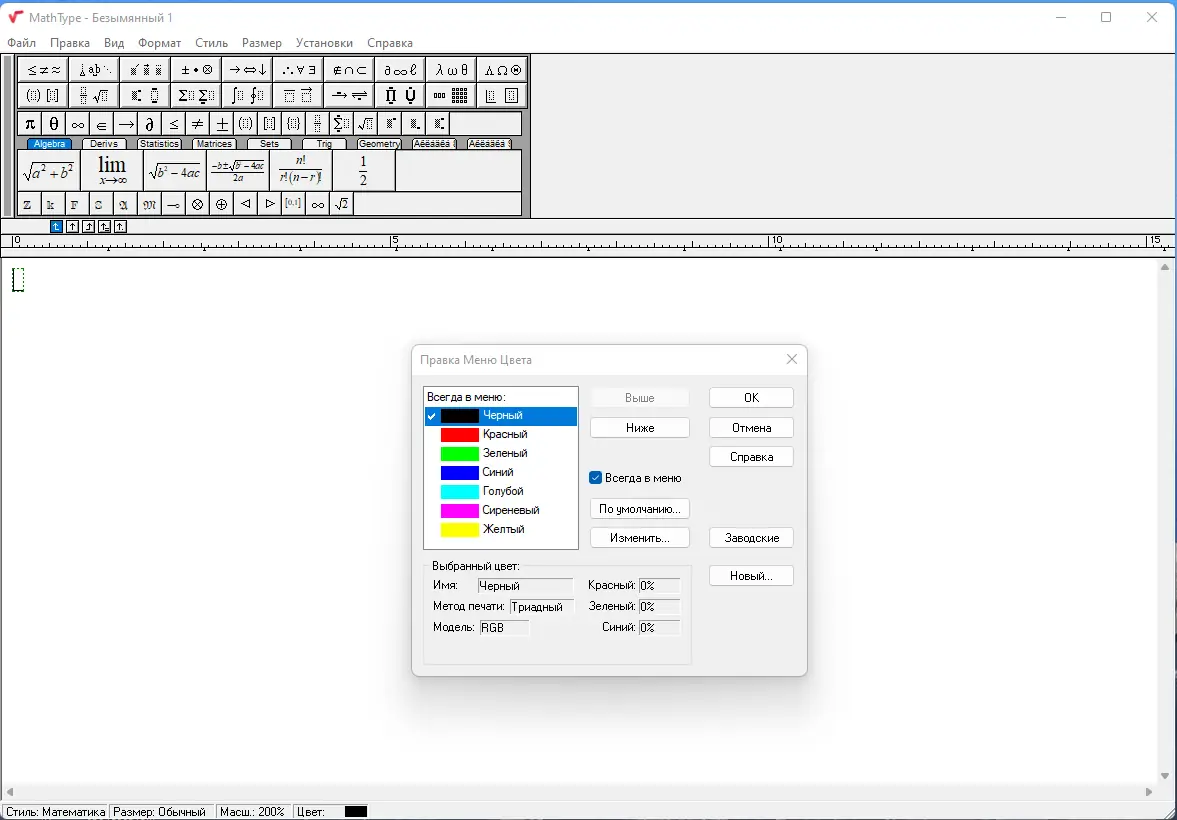Open the spaces and ellipses palette

coord(94,70)
